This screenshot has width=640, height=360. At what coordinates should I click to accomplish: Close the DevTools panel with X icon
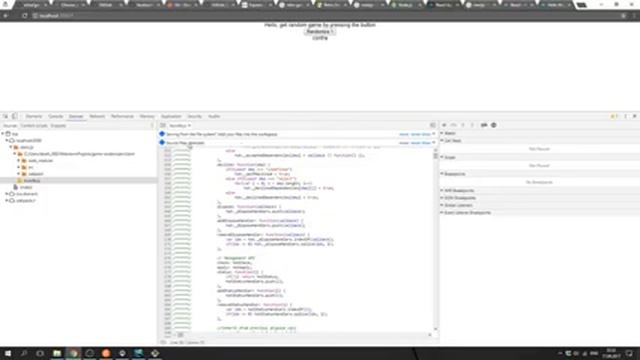pyautogui.click(x=635, y=116)
